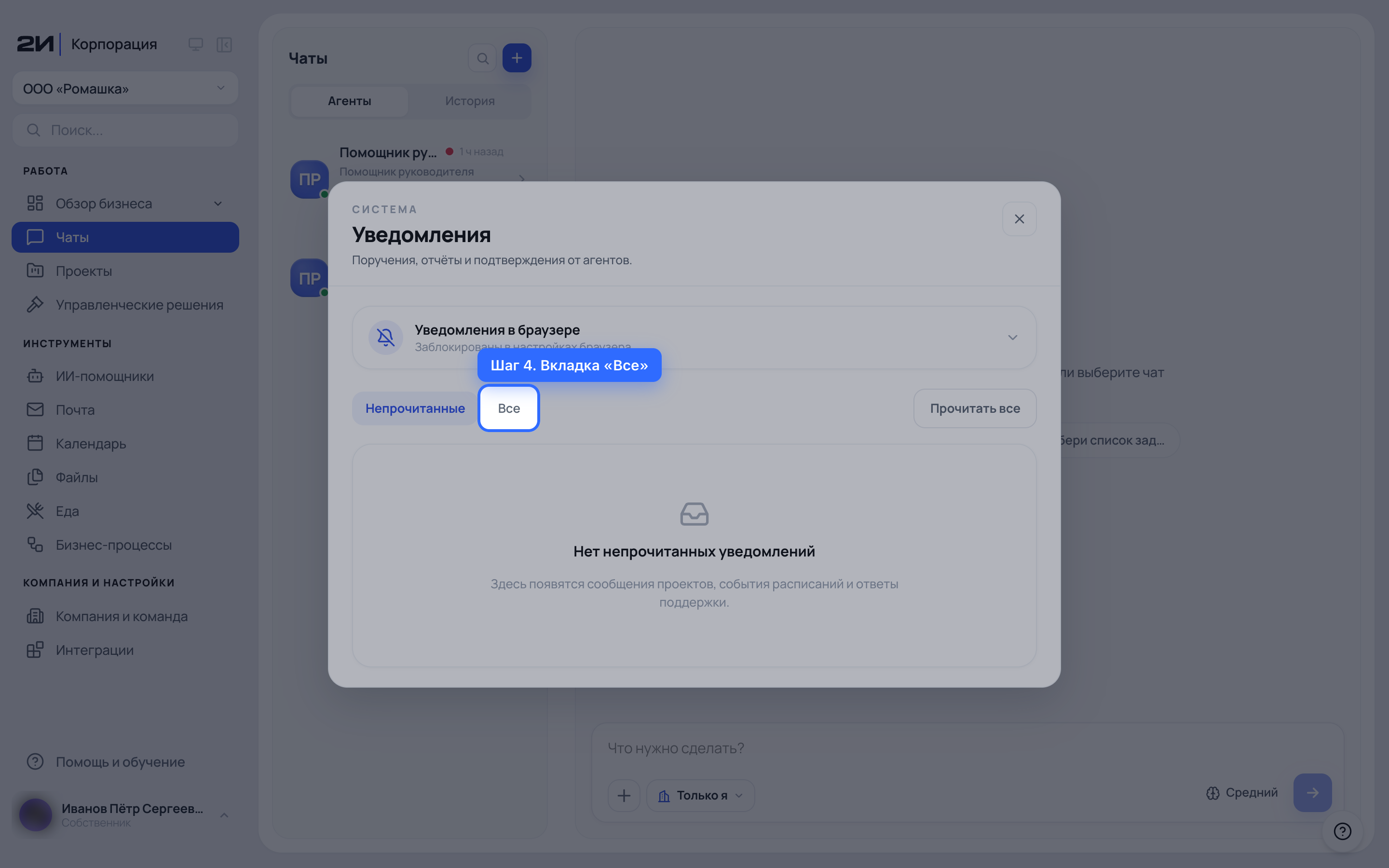The height and width of the screenshot is (868, 1389).
Task: Open ИИ-помощники in the tools section
Action: [x=125, y=376]
